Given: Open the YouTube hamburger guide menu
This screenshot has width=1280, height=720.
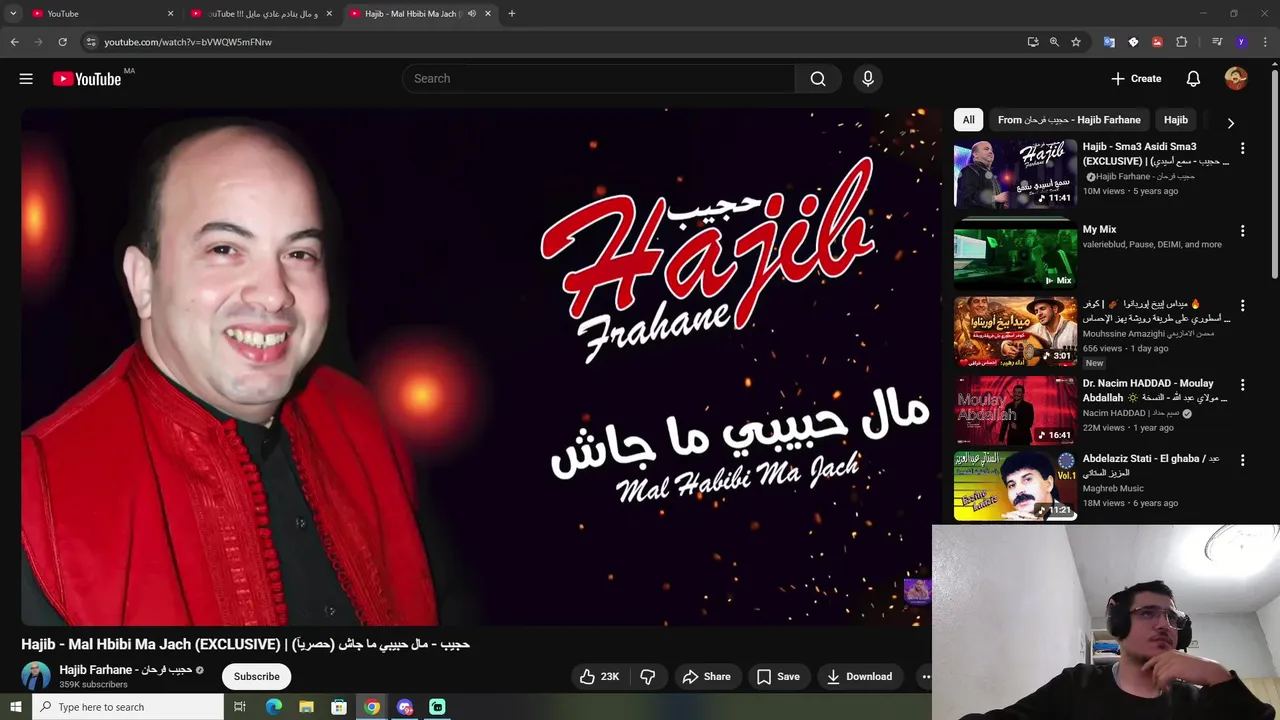Looking at the screenshot, I should click(26, 78).
